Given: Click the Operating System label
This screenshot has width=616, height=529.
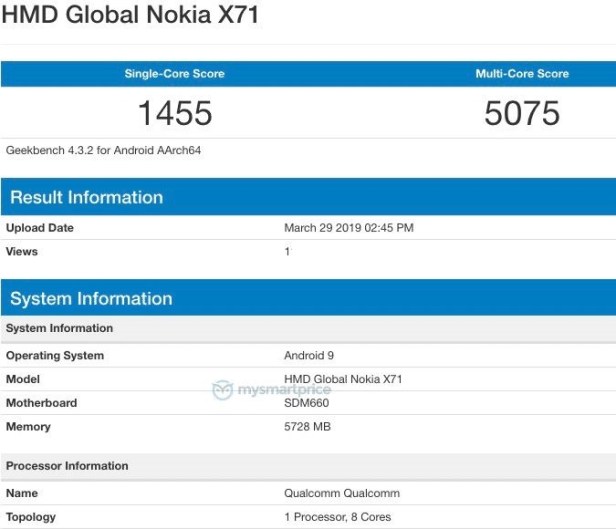Looking at the screenshot, I should [x=55, y=355].
